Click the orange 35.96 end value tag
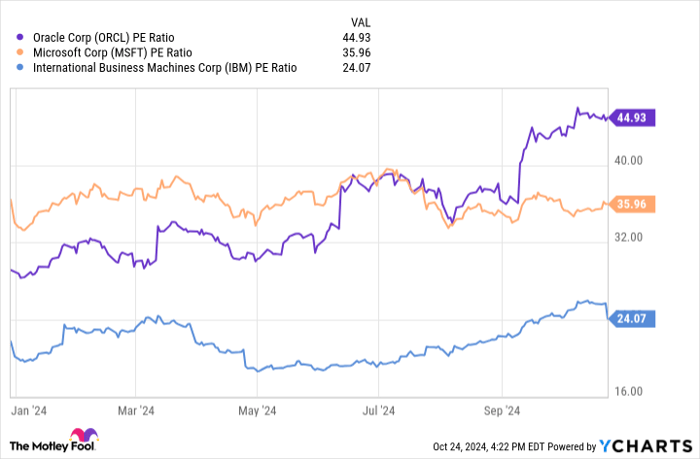The height and width of the screenshot is (459, 700). click(631, 204)
